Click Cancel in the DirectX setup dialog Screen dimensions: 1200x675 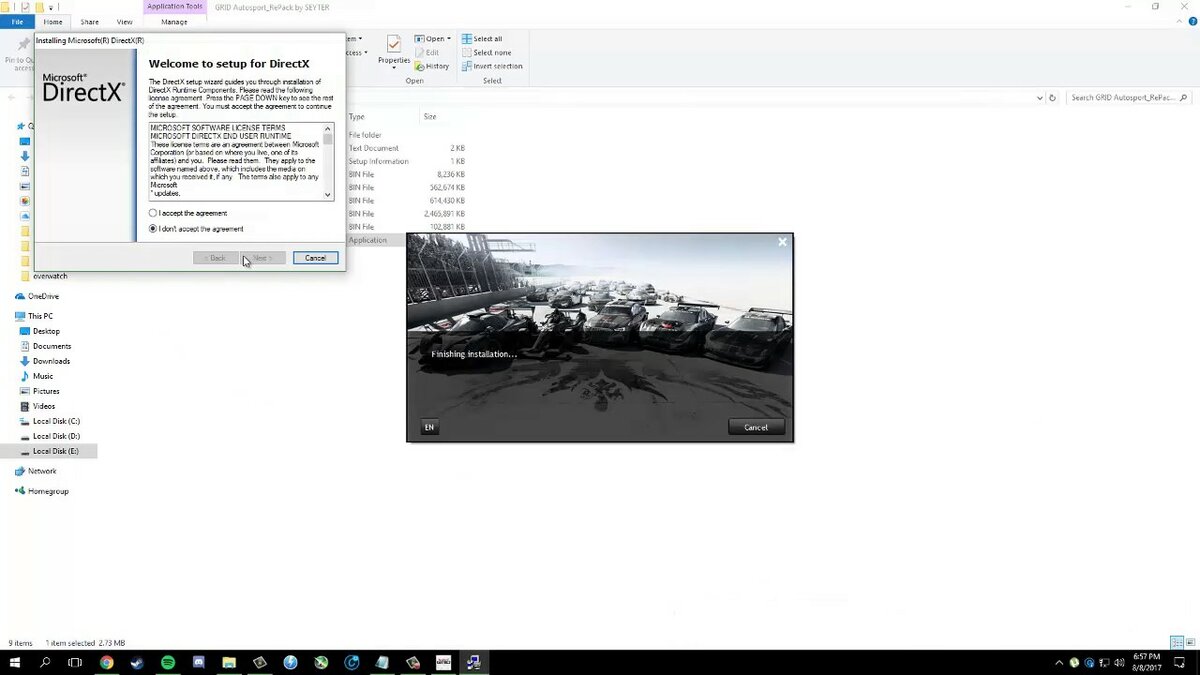point(315,258)
